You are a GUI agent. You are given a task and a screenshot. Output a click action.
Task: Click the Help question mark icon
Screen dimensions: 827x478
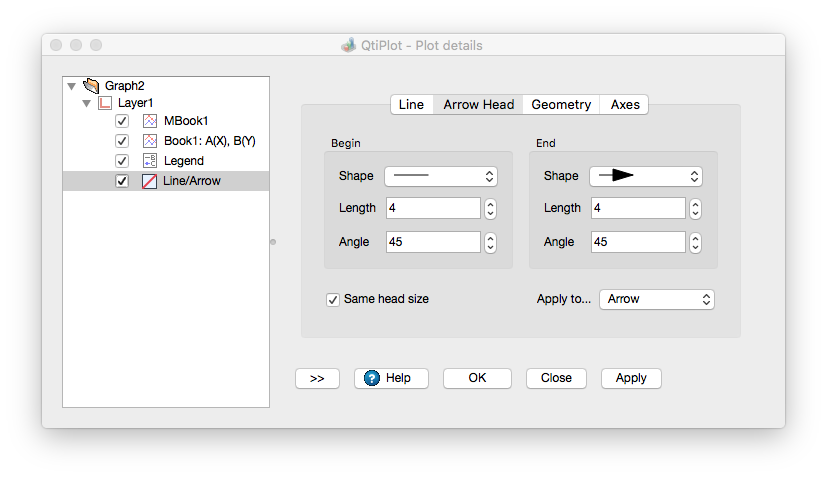(x=372, y=378)
